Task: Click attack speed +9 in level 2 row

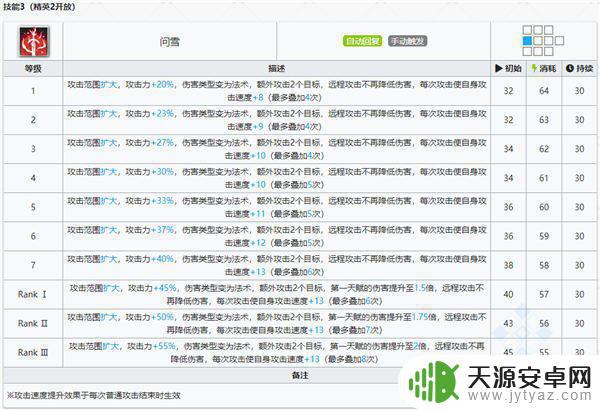Action: pos(258,127)
